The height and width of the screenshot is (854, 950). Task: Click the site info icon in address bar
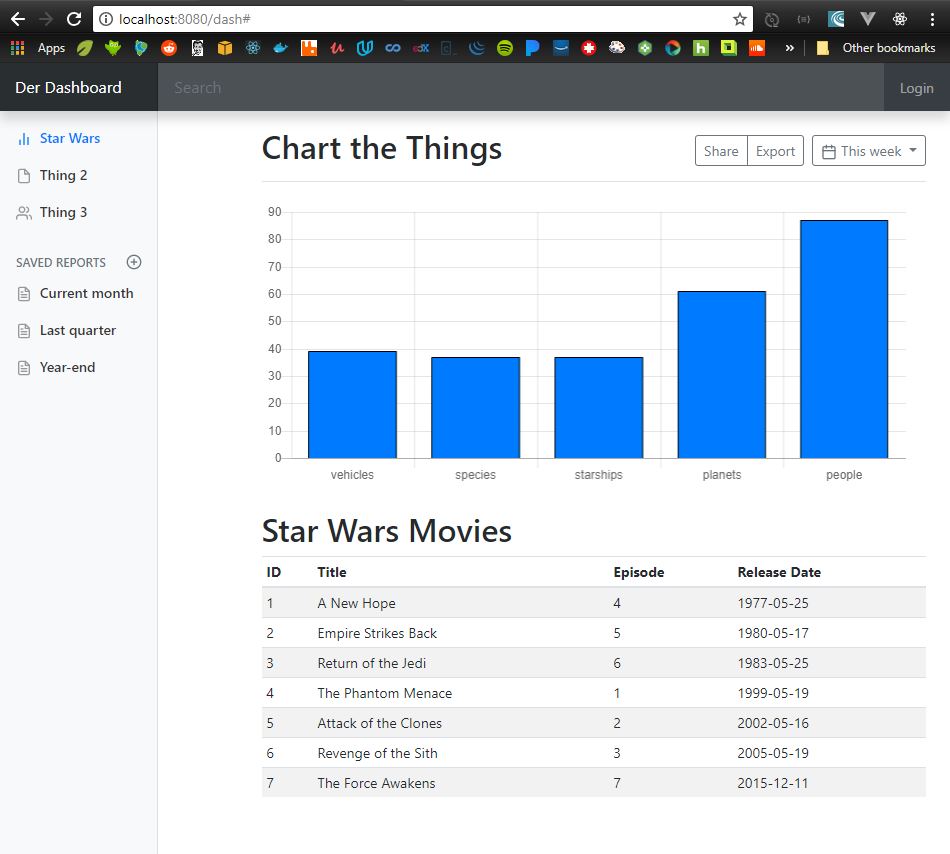coord(106,19)
